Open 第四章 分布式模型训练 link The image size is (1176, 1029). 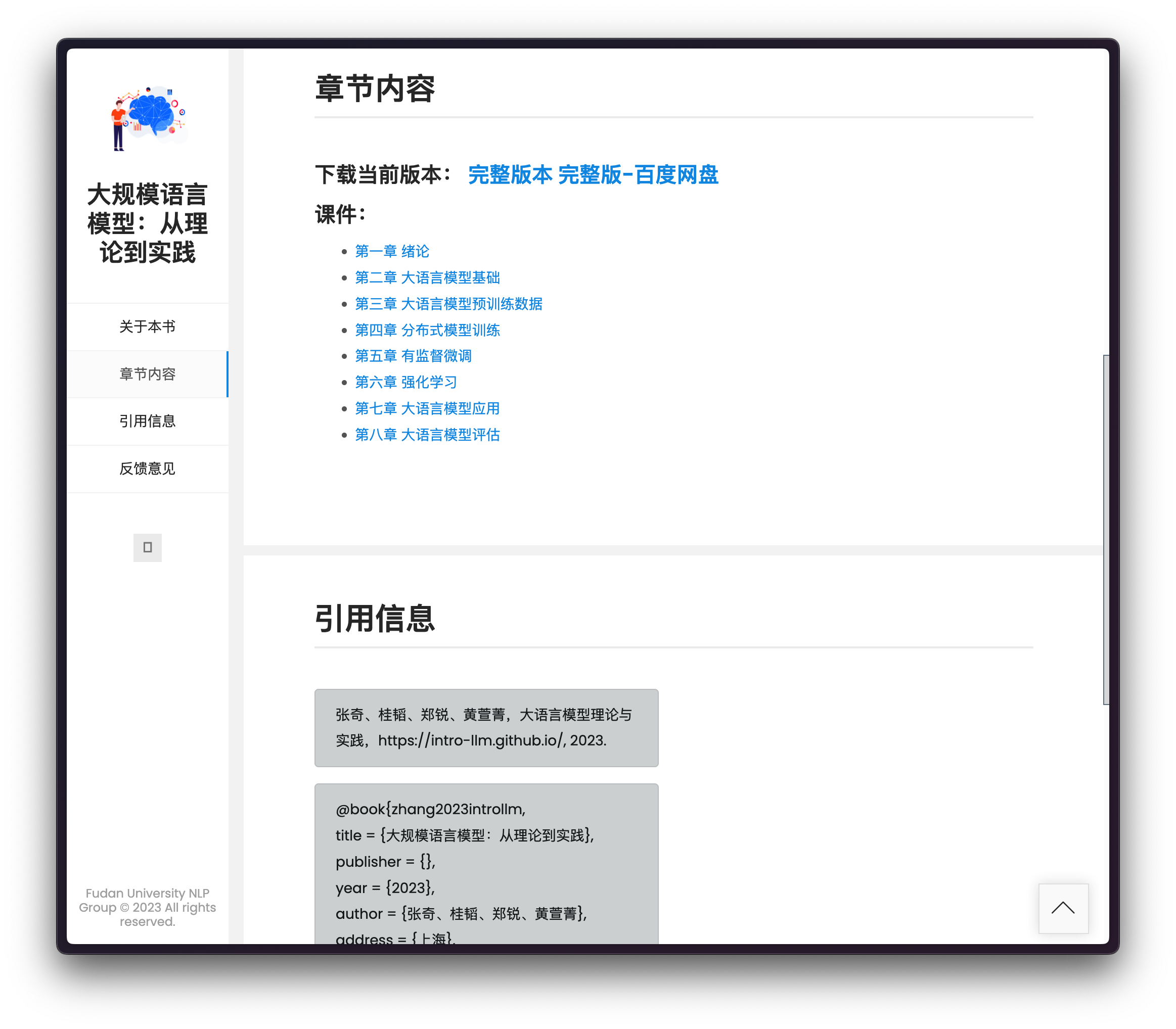pos(427,330)
